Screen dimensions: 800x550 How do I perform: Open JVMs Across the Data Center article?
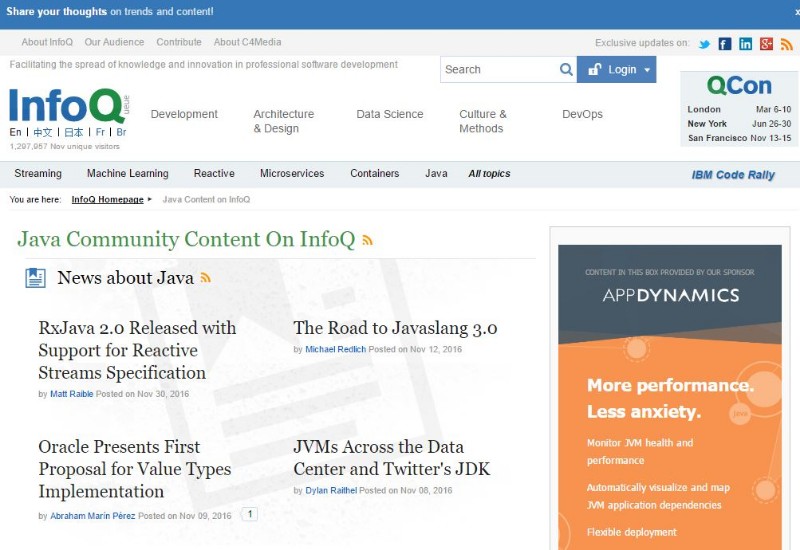click(392, 458)
